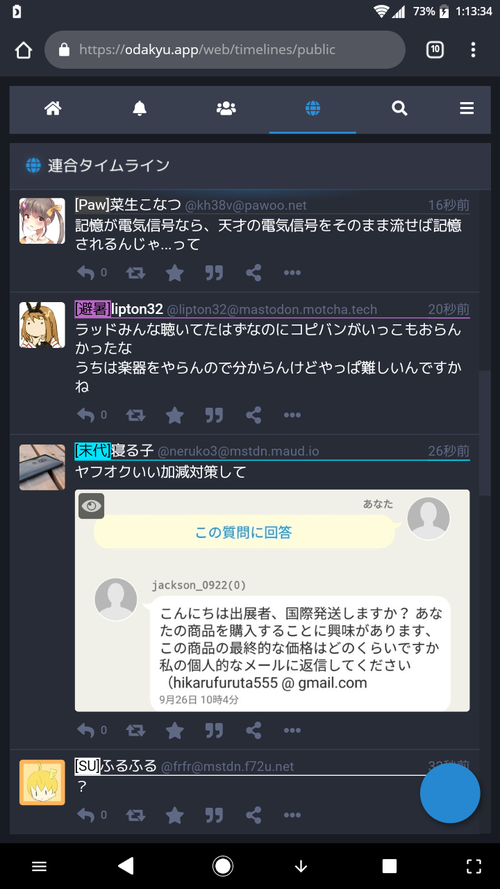Open the local timeline people icon

coord(226,108)
